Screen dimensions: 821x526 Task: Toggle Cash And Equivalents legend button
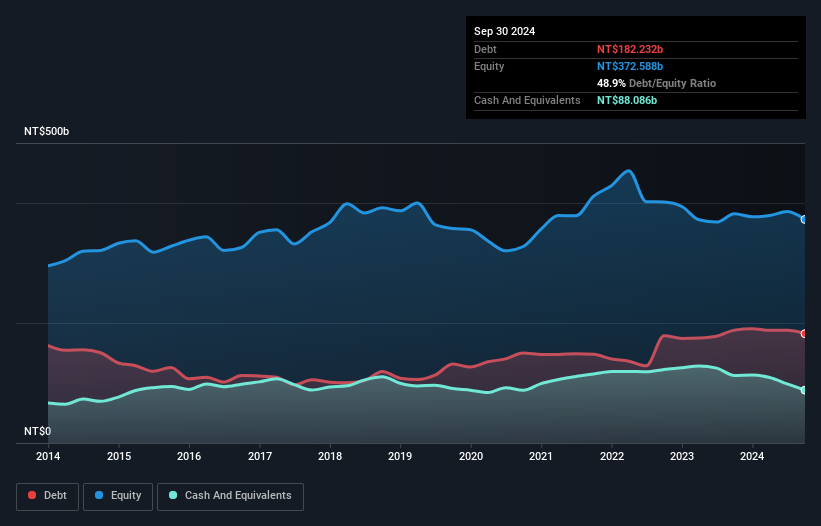click(230, 496)
